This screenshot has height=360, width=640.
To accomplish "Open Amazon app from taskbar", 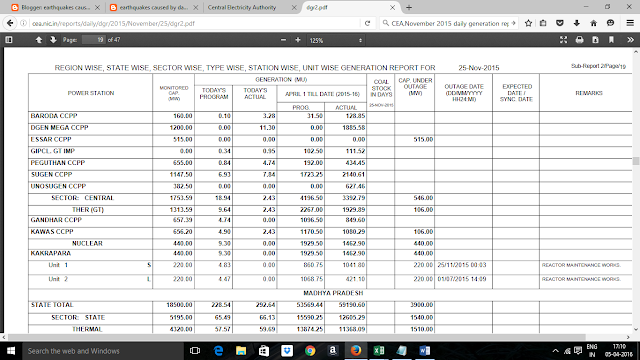I will 333,351.
